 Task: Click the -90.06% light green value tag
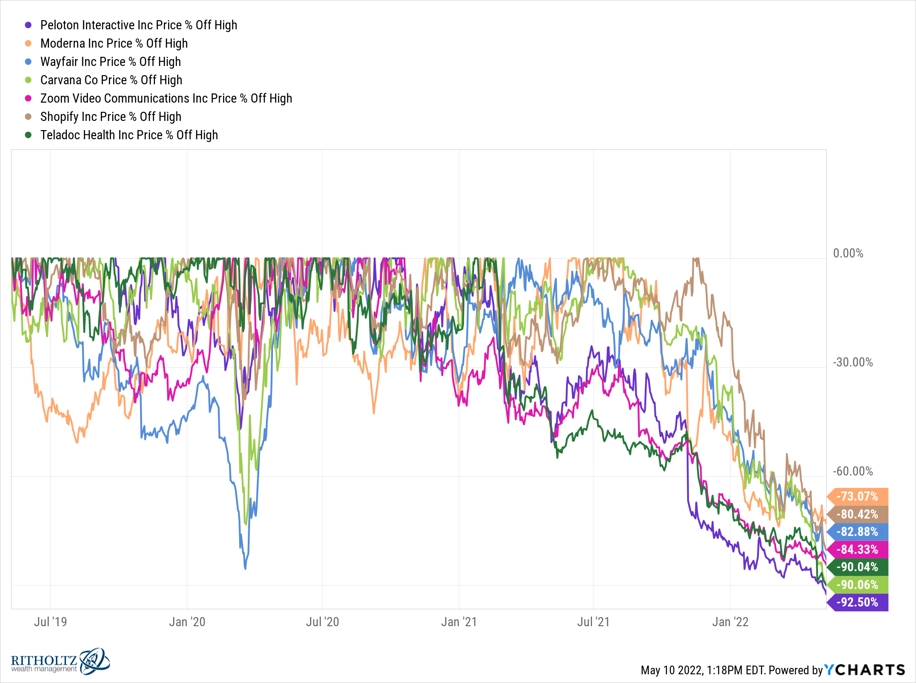tap(857, 585)
